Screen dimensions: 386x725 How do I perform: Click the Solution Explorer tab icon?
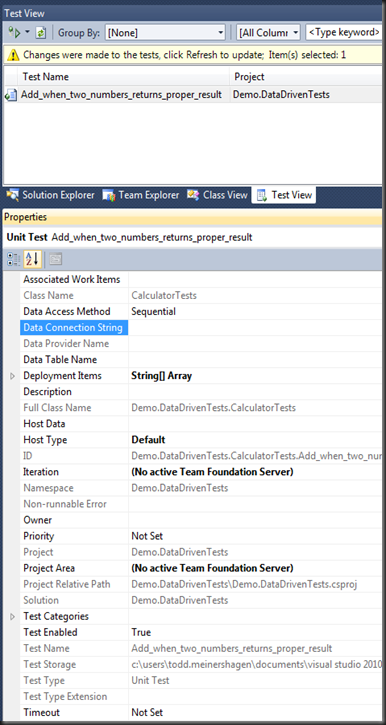(12, 195)
